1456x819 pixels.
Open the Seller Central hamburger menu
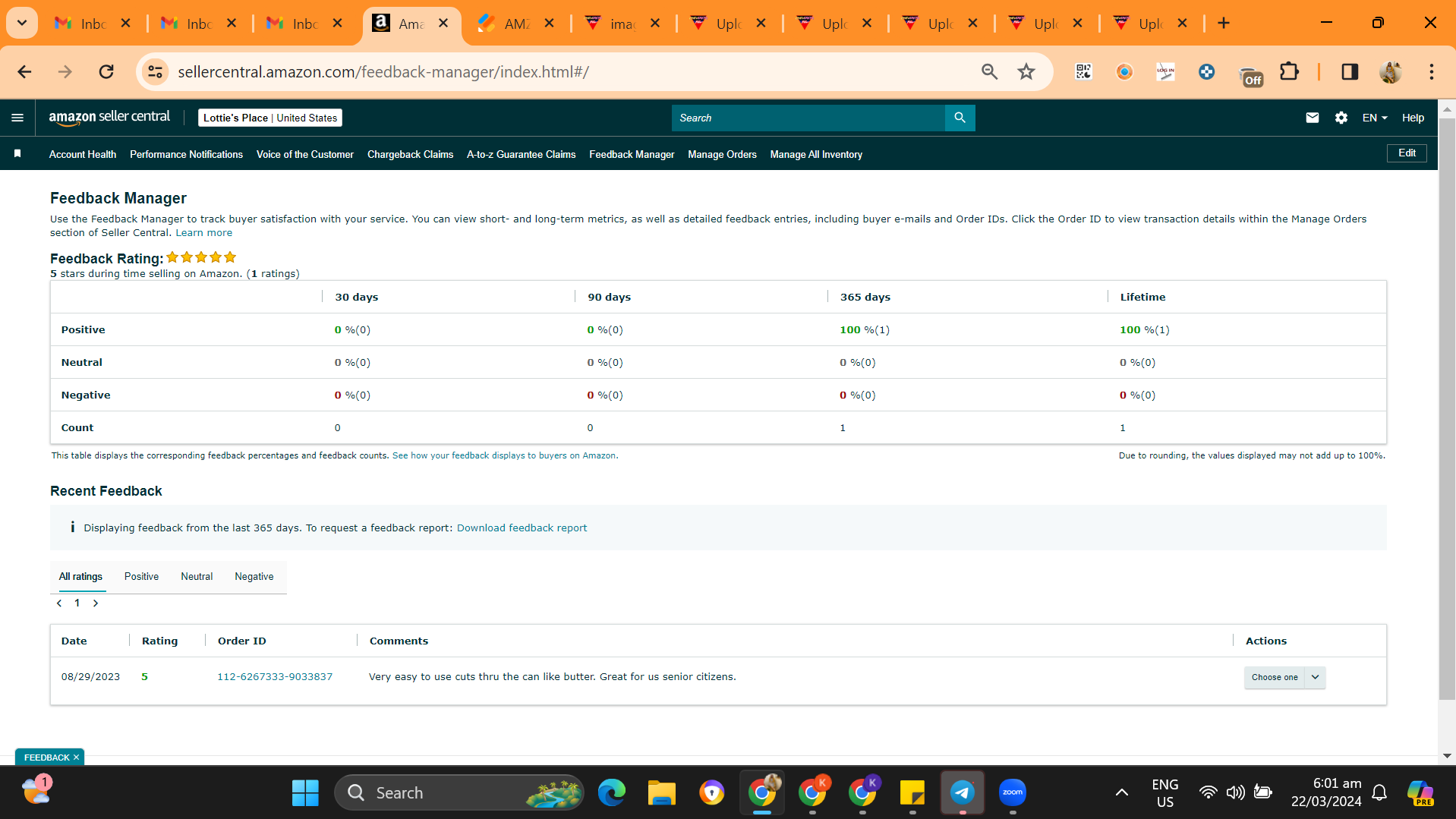pyautogui.click(x=17, y=118)
